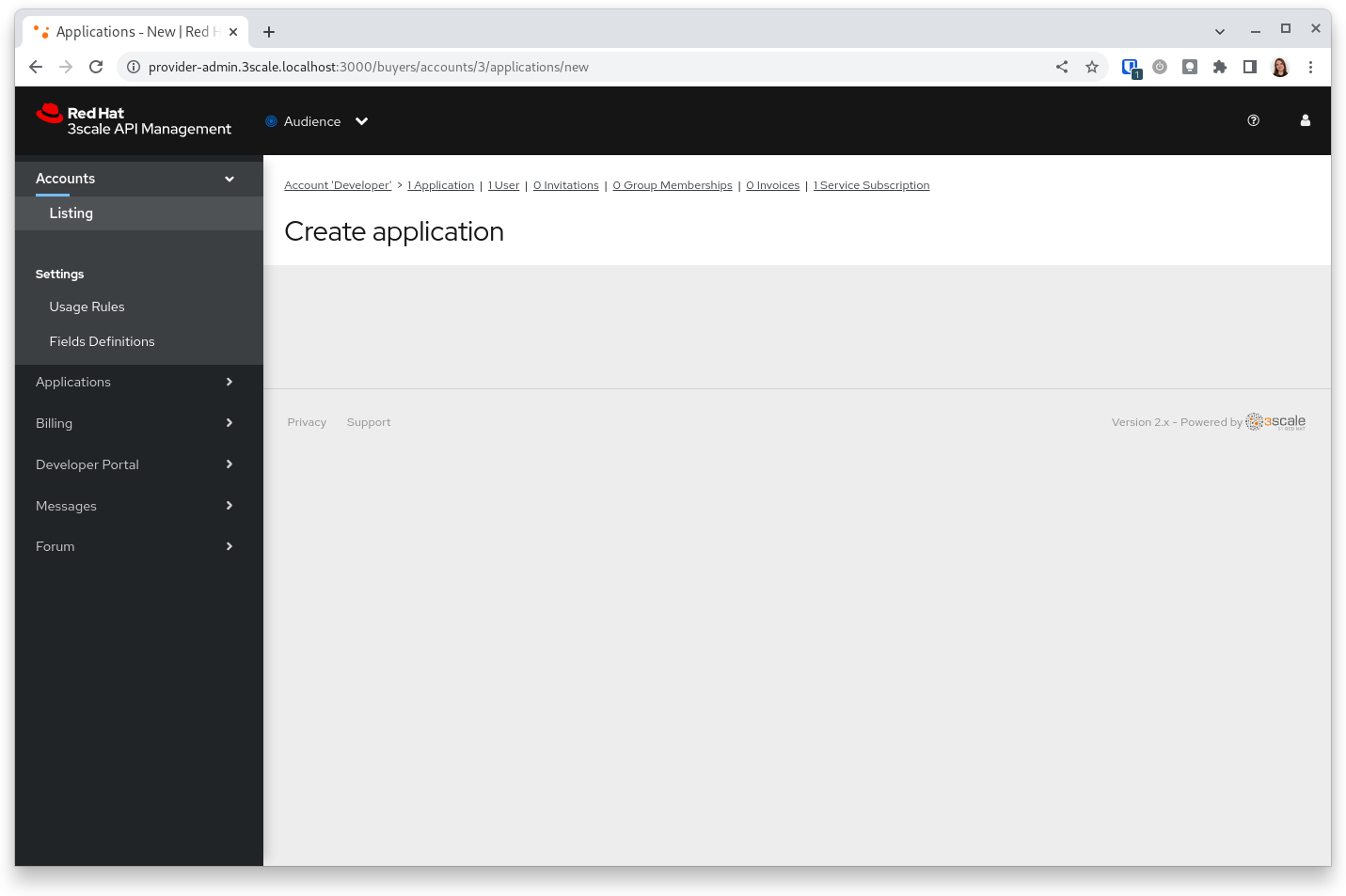Click the share icon in the address bar

coord(1062,67)
